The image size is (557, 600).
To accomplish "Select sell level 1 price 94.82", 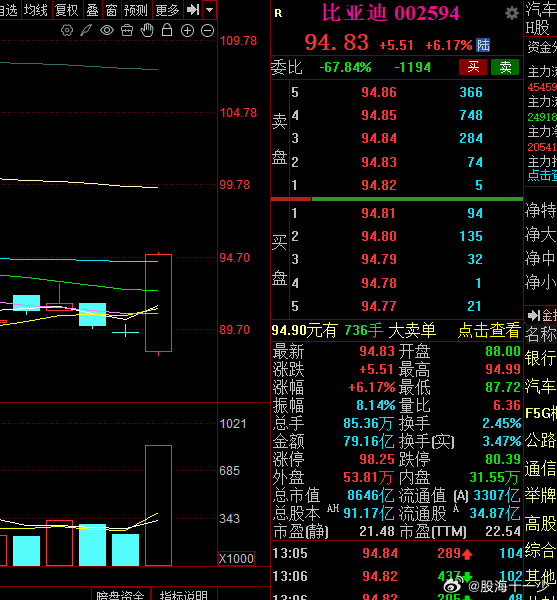I will point(379,185).
